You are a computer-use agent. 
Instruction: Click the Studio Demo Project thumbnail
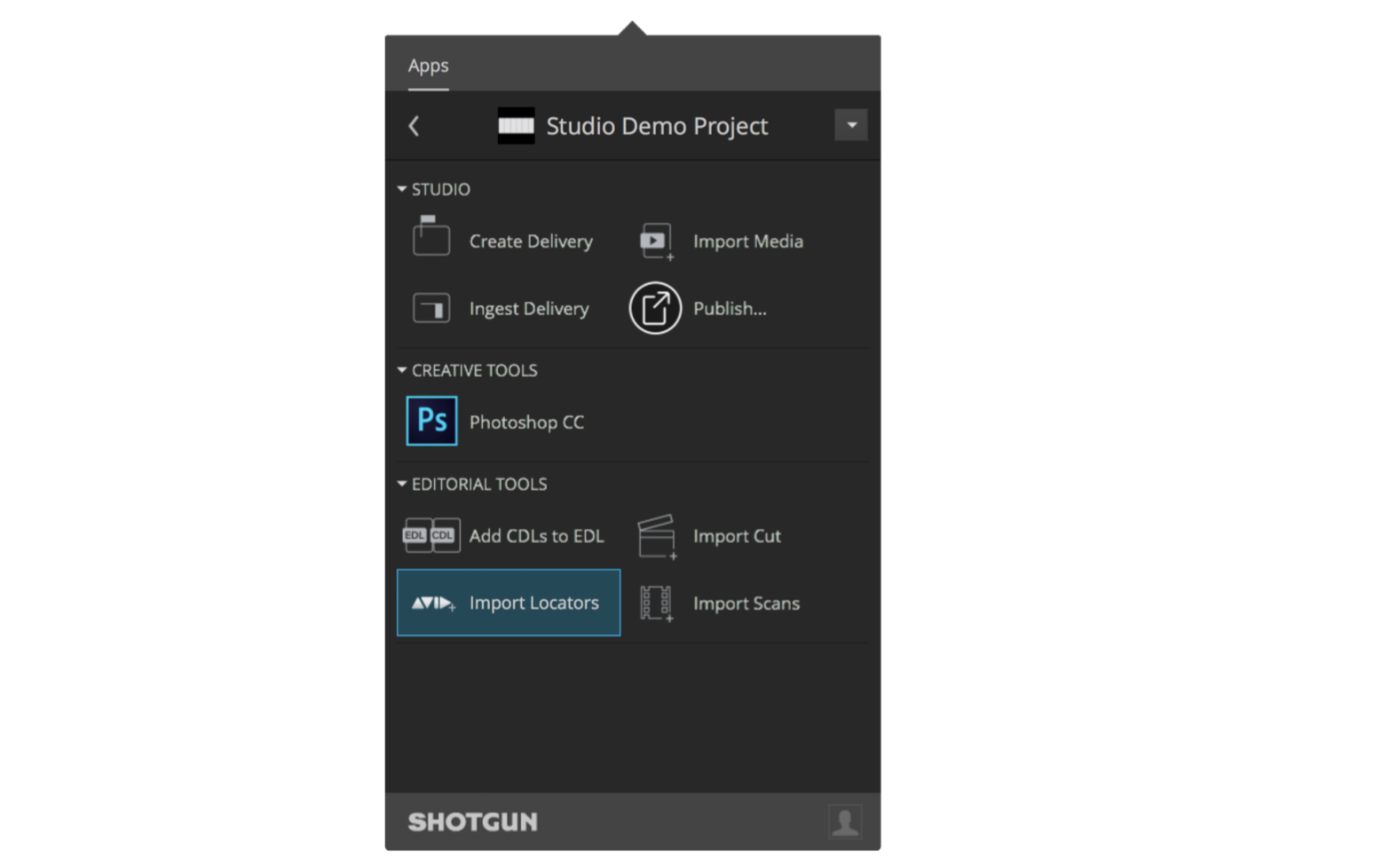516,126
